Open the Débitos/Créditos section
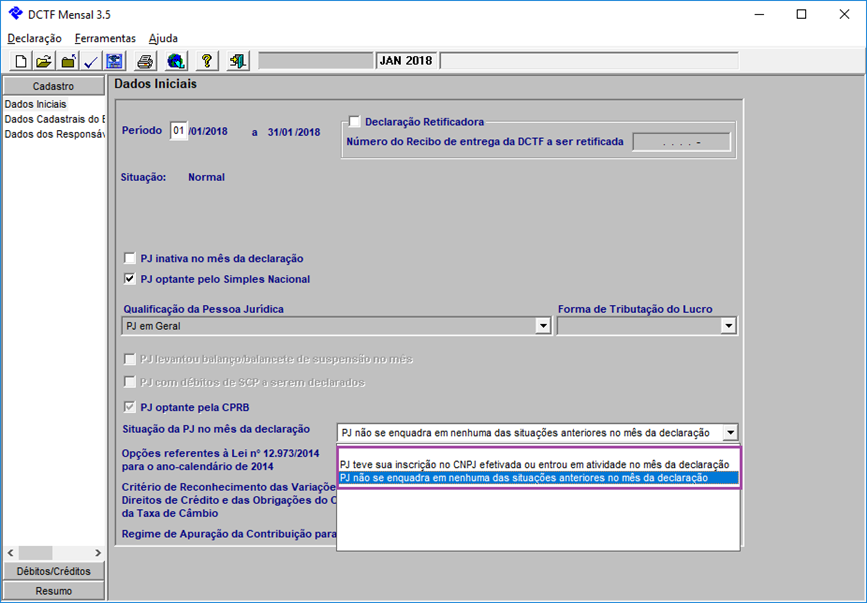 point(54,571)
